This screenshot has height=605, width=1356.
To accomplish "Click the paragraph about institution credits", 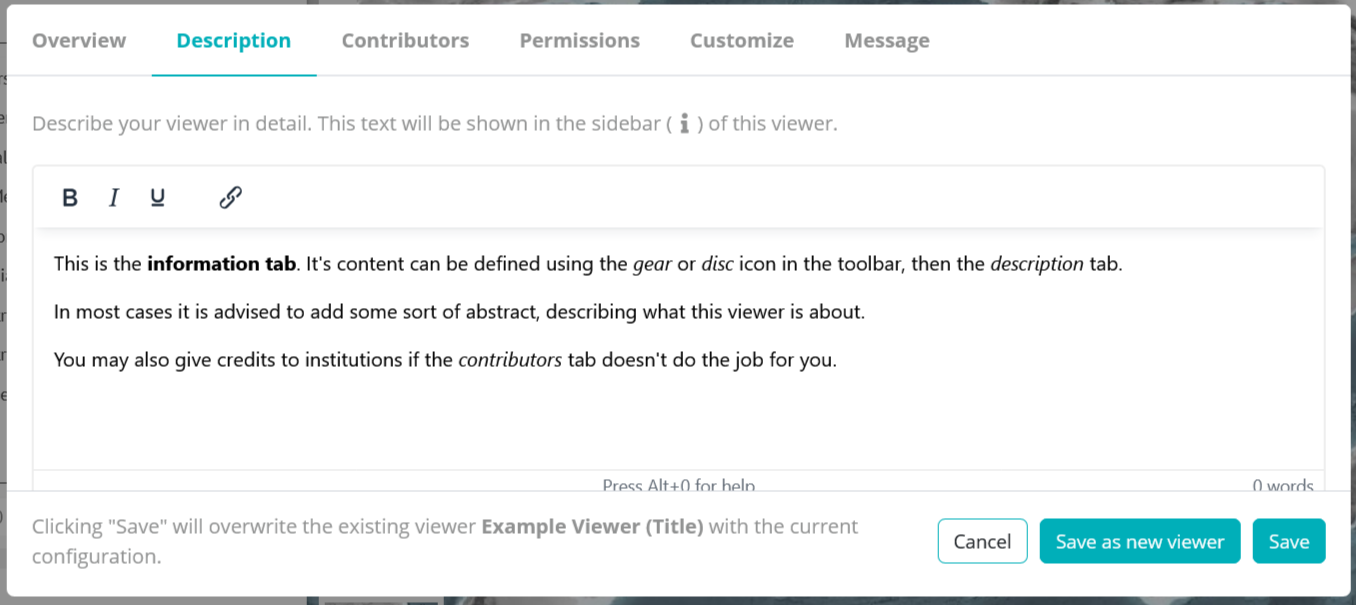I will (445, 360).
